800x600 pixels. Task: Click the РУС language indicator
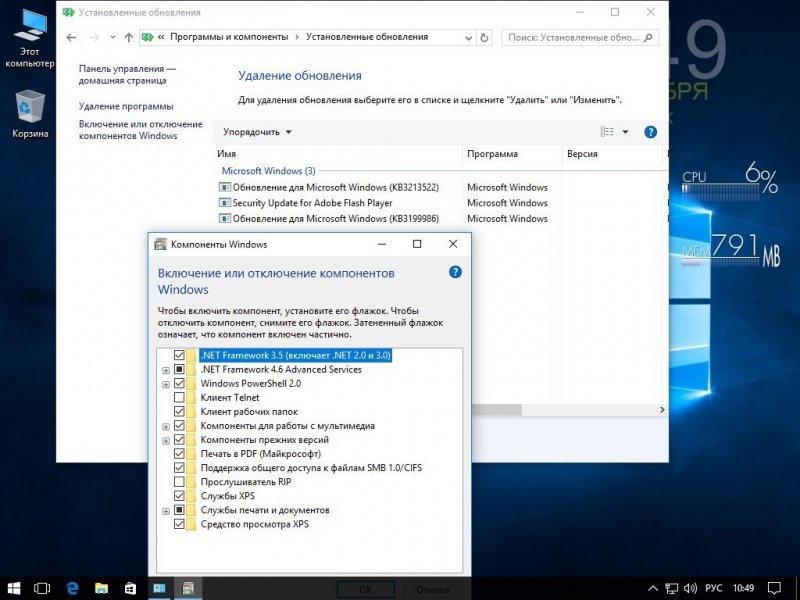[x=713, y=588]
